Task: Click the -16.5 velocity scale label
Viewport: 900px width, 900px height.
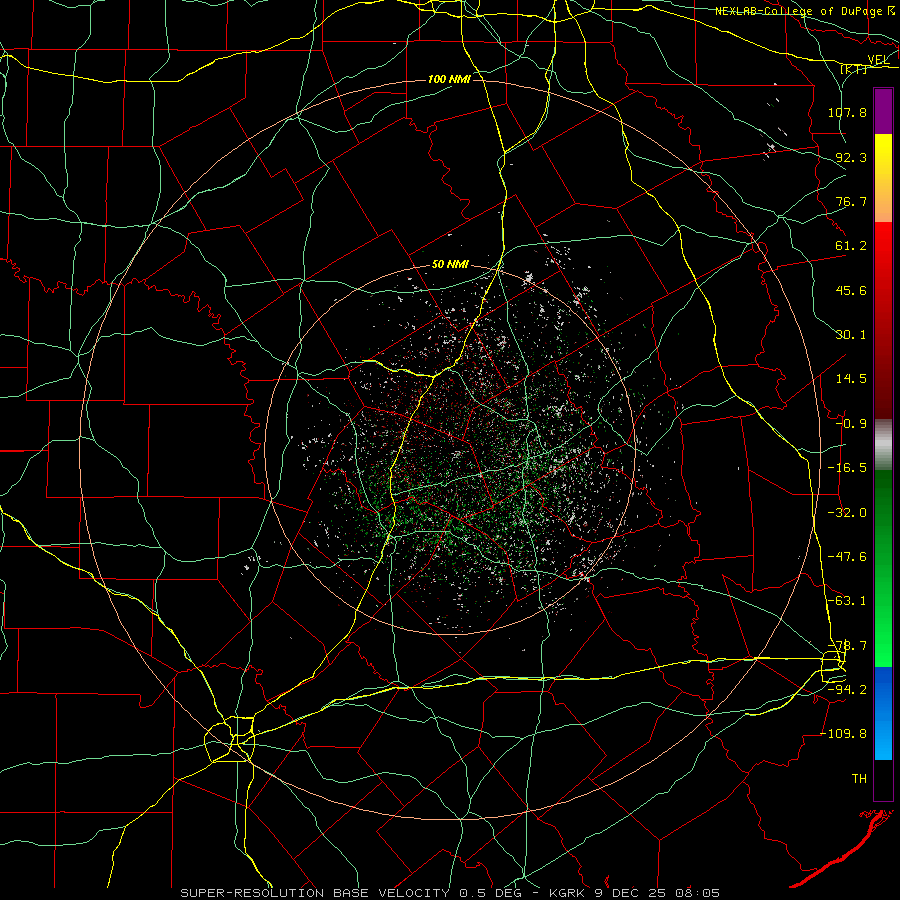Action: (x=847, y=468)
